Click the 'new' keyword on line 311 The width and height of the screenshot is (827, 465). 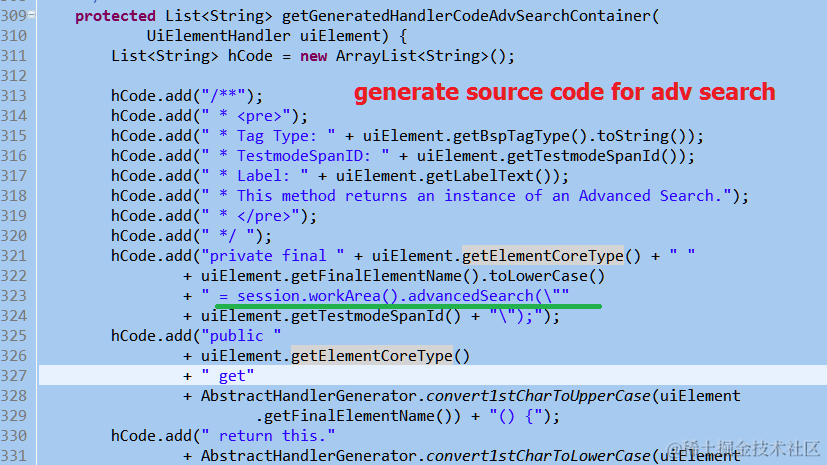point(313,56)
